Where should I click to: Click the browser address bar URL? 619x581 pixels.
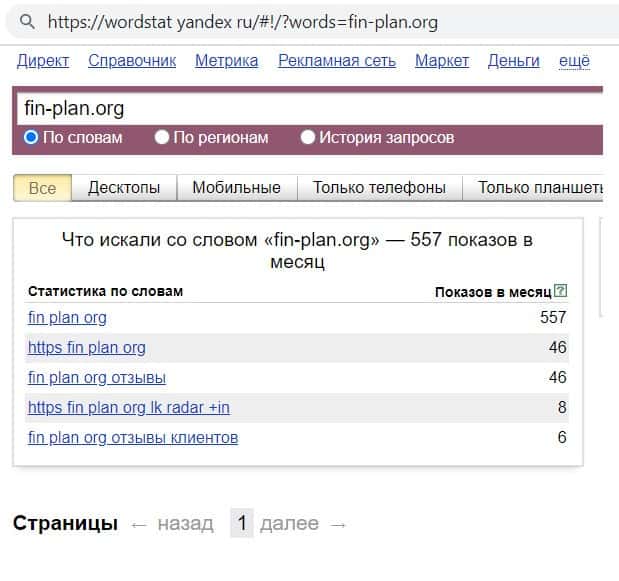(243, 21)
